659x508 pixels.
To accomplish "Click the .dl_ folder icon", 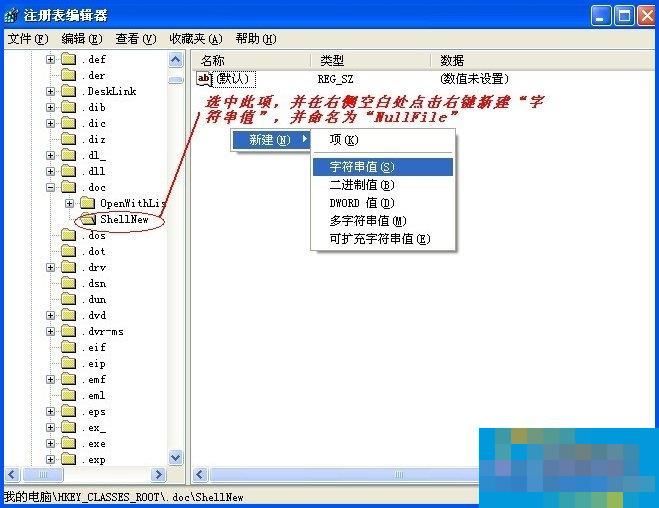I will (69, 155).
